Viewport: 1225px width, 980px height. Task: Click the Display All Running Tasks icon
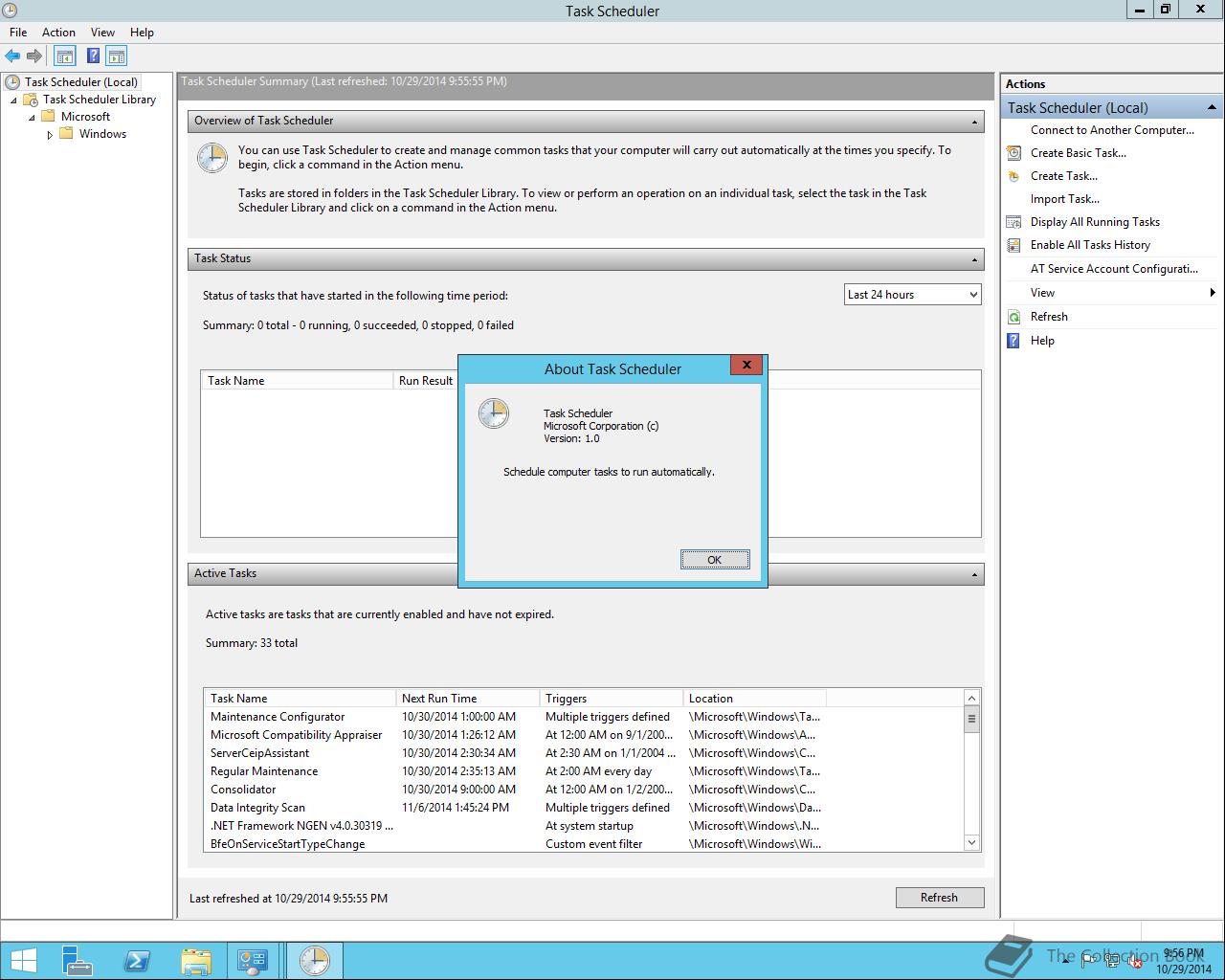tap(1014, 222)
